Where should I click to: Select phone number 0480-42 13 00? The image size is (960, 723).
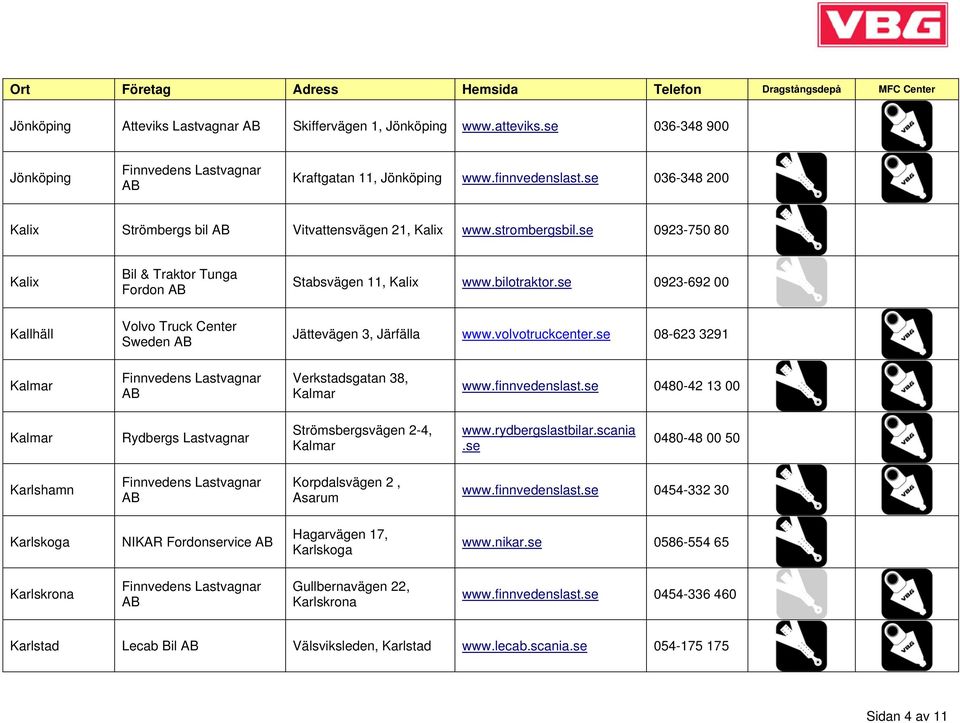click(697, 386)
